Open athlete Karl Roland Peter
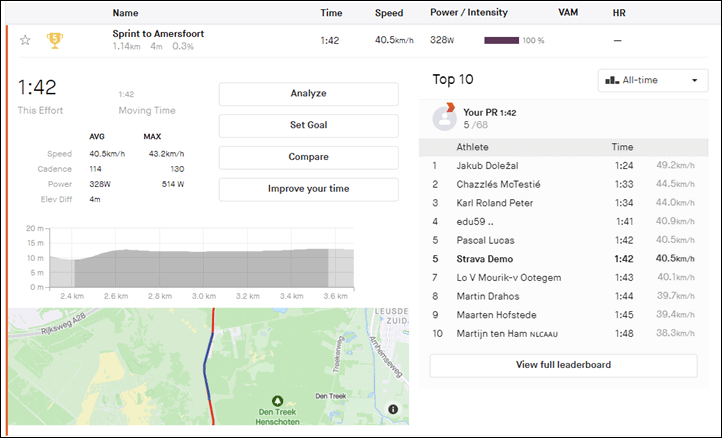The width and height of the screenshot is (722, 438). [x=495, y=203]
